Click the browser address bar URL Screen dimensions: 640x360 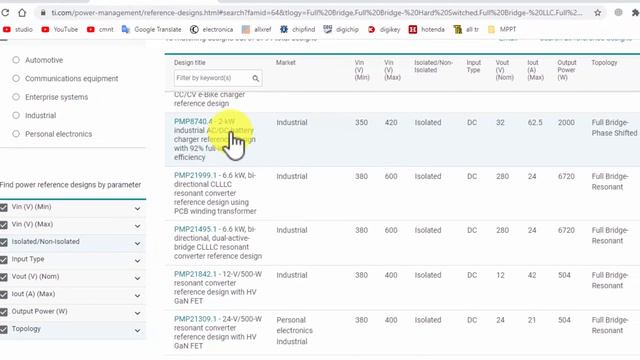(x=316, y=13)
